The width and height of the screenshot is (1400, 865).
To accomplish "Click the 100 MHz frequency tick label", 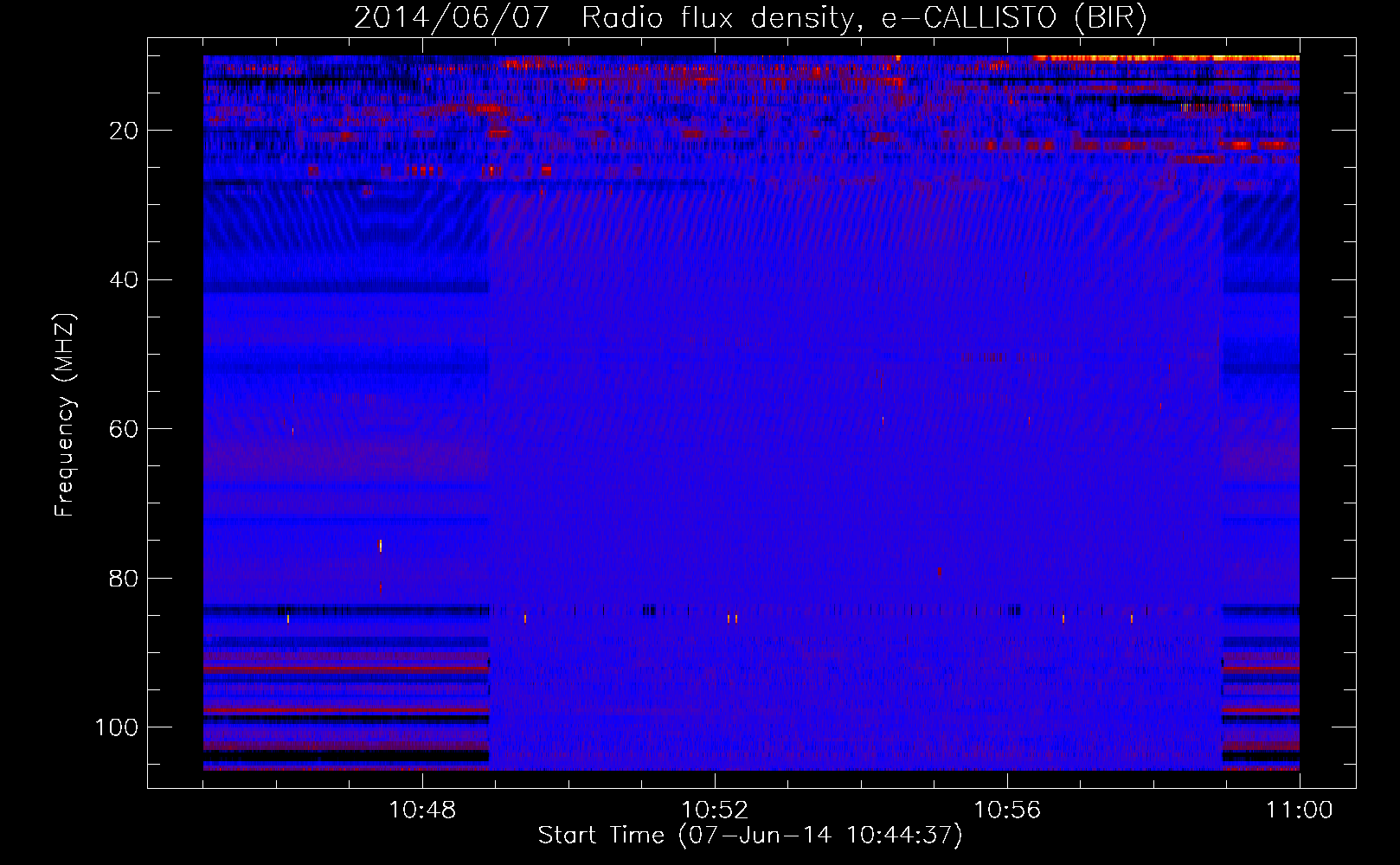I will pos(117,727).
